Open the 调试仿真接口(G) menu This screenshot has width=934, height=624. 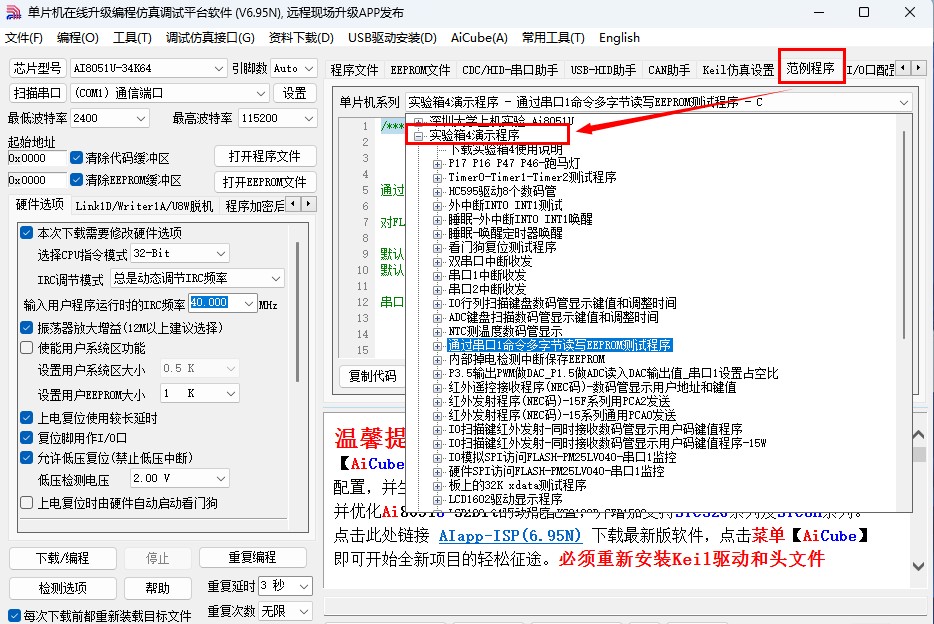[x=210, y=38]
